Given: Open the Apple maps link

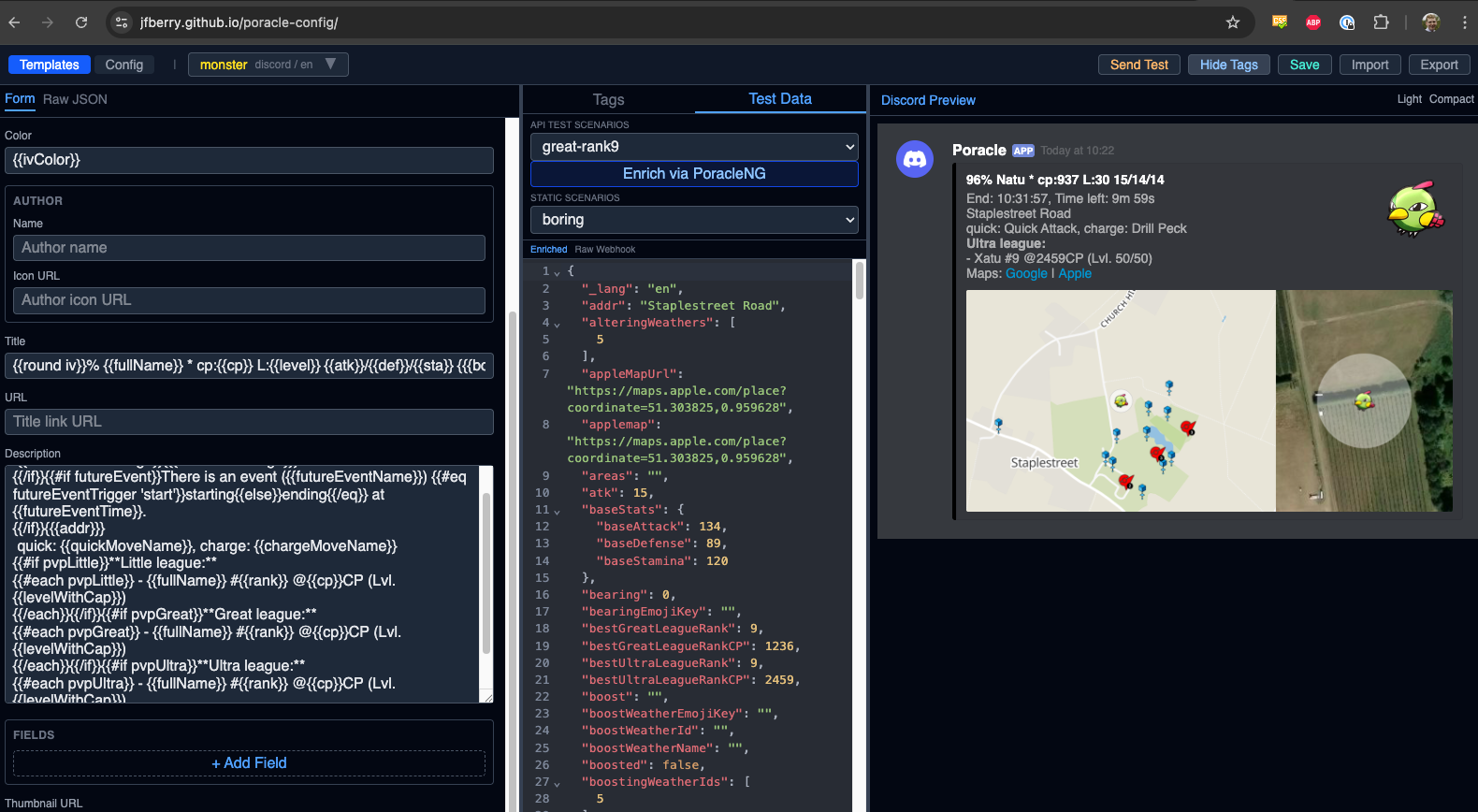Looking at the screenshot, I should click(1075, 273).
